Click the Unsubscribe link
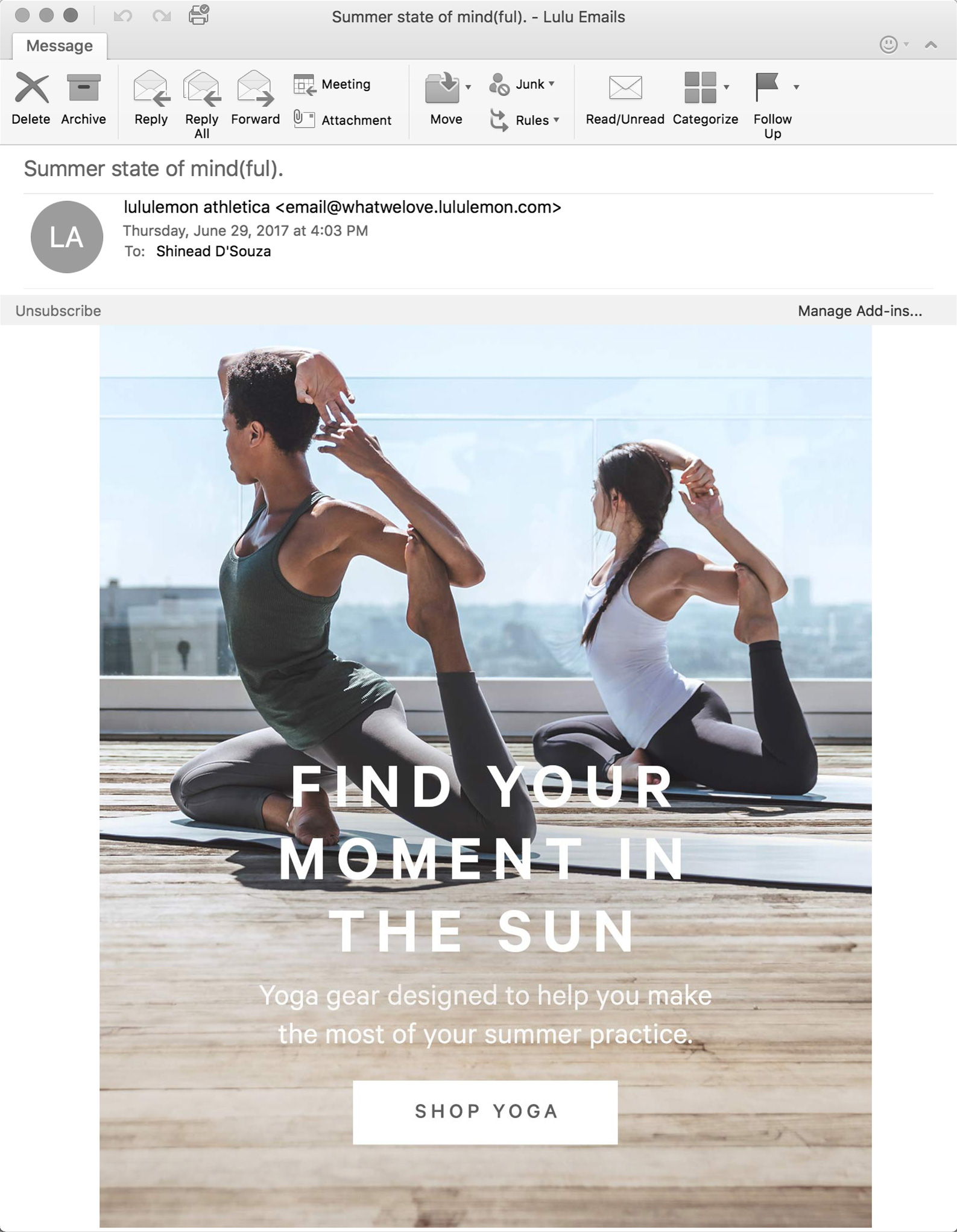The height and width of the screenshot is (1232, 957). click(x=58, y=311)
